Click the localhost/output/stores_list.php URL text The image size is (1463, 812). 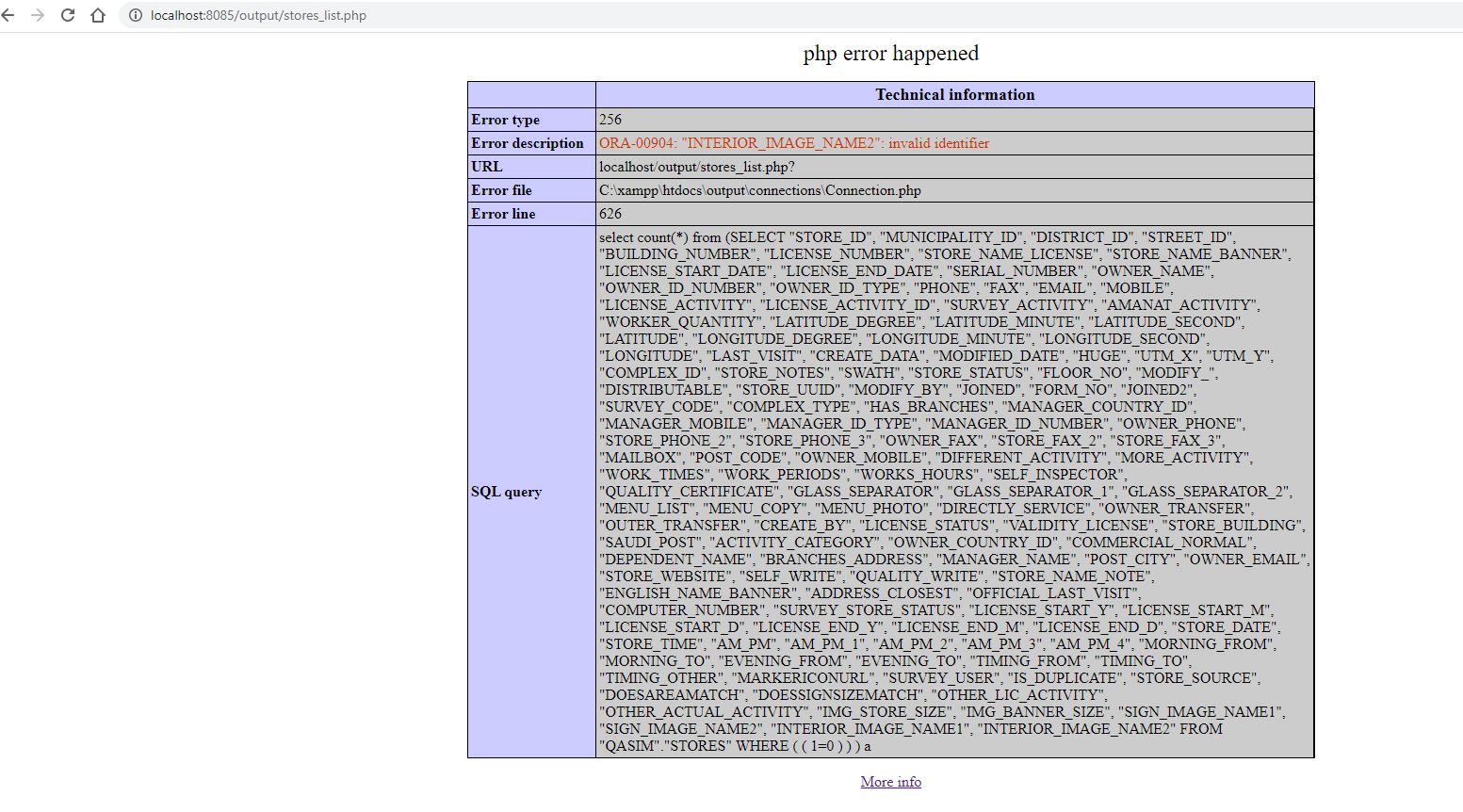(695, 167)
